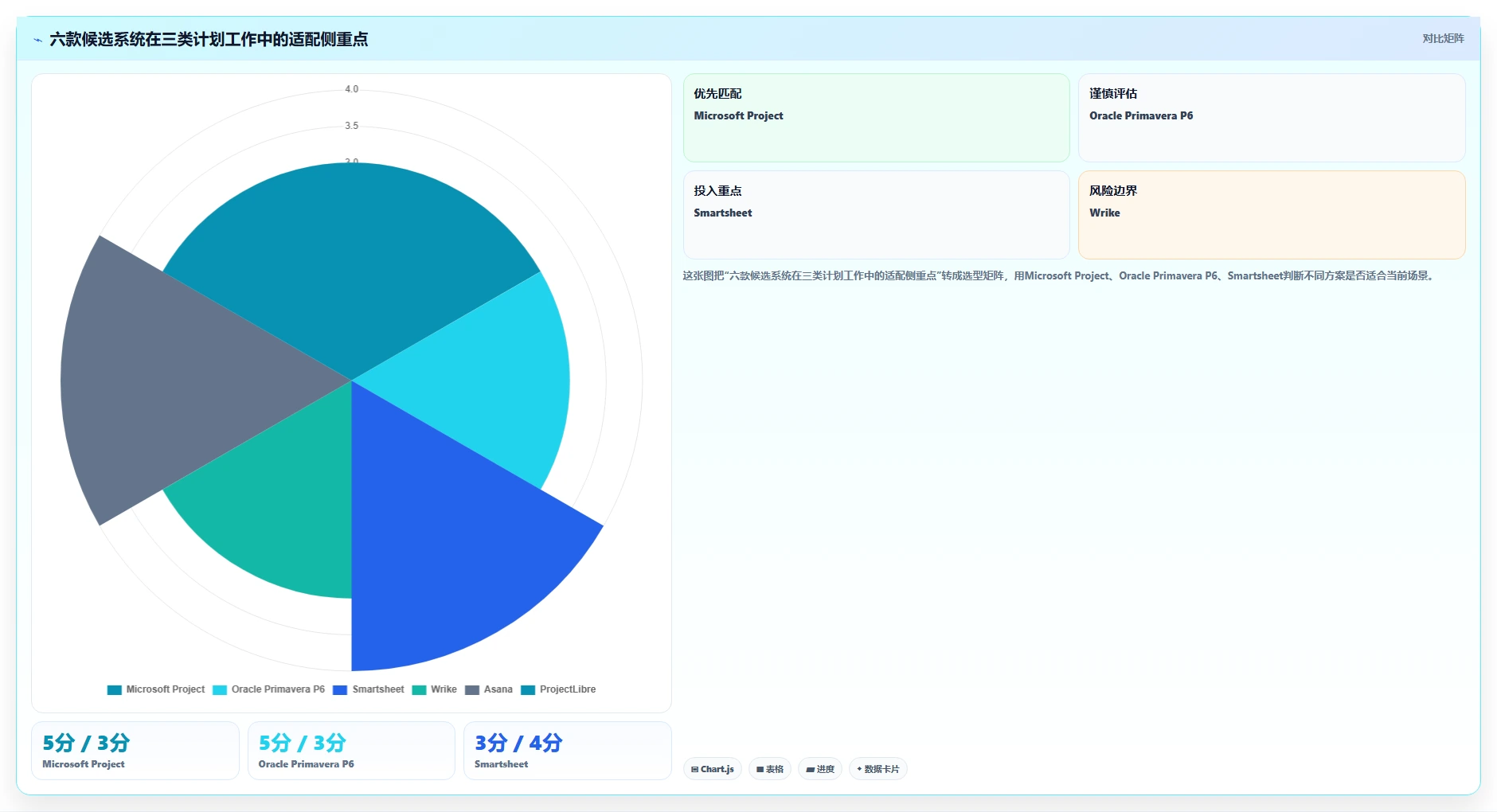Screen dimensions: 1497x812
Task: Click the small icon before the panel title
Action: click(37, 40)
